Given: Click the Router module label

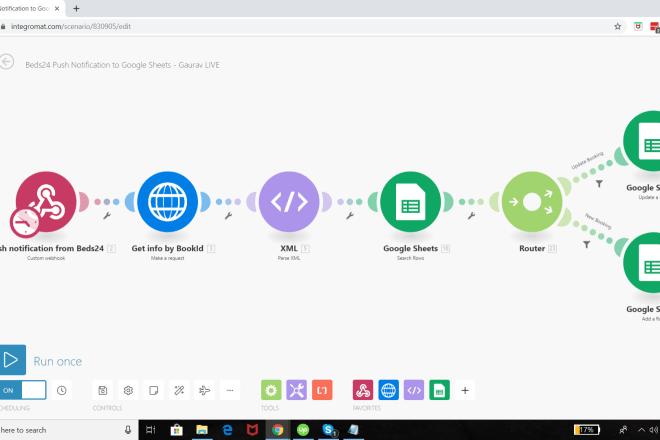Looking at the screenshot, I should tap(532, 248).
